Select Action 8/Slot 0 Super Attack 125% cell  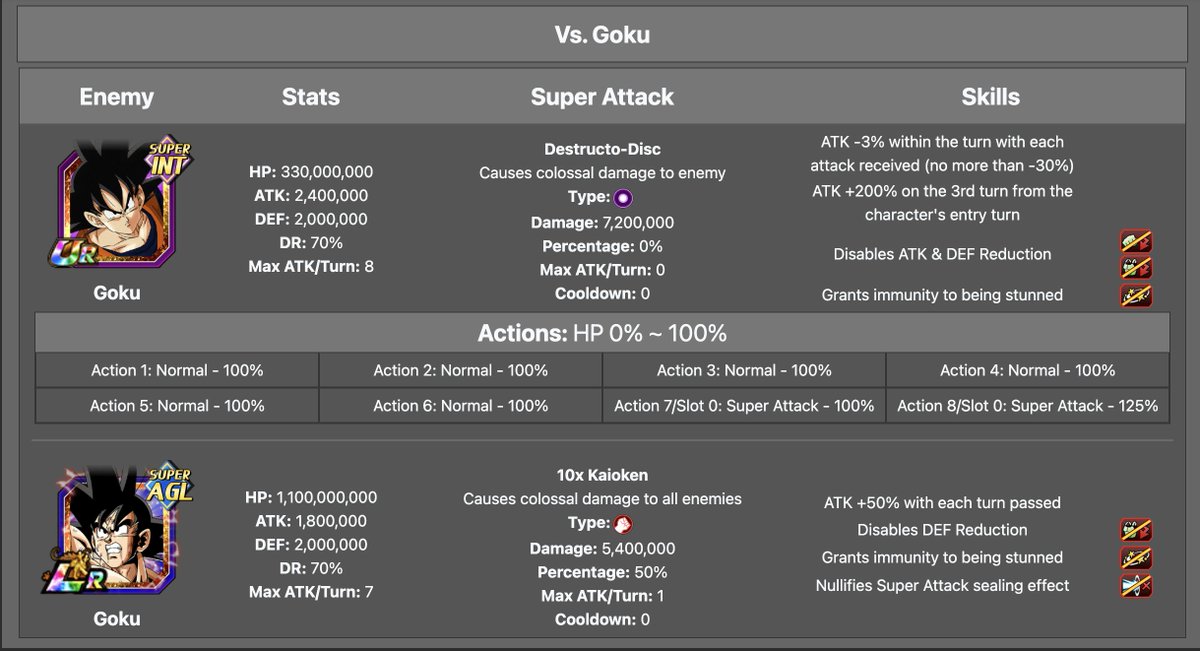[x=1027, y=405]
